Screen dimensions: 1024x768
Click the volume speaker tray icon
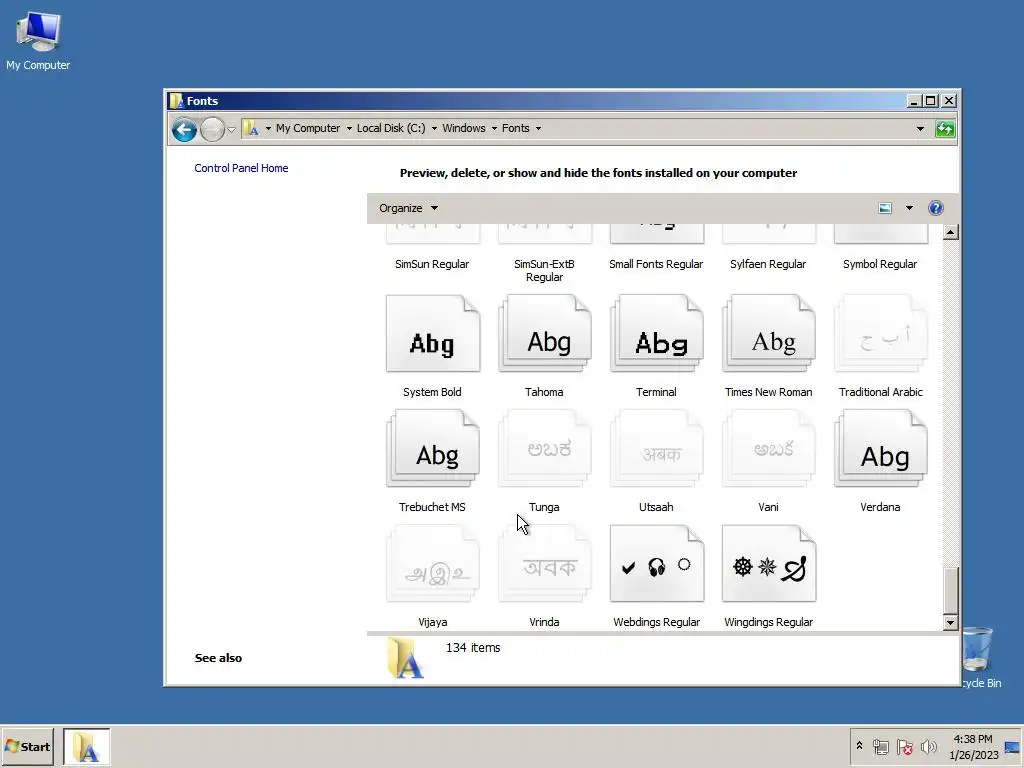pos(929,746)
